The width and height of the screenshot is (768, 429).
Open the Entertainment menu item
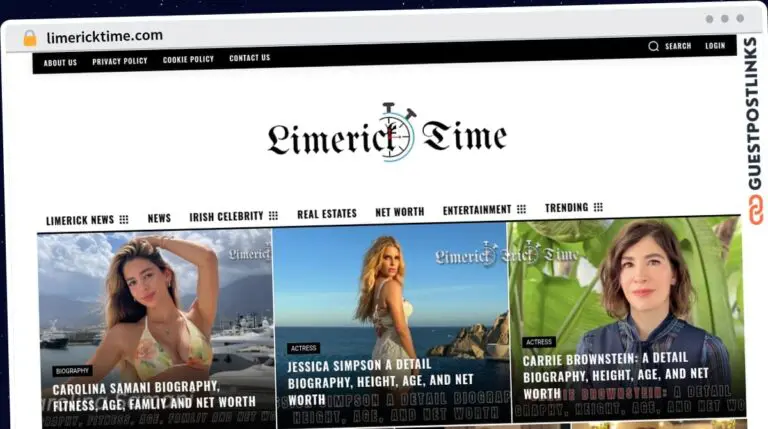477,210
